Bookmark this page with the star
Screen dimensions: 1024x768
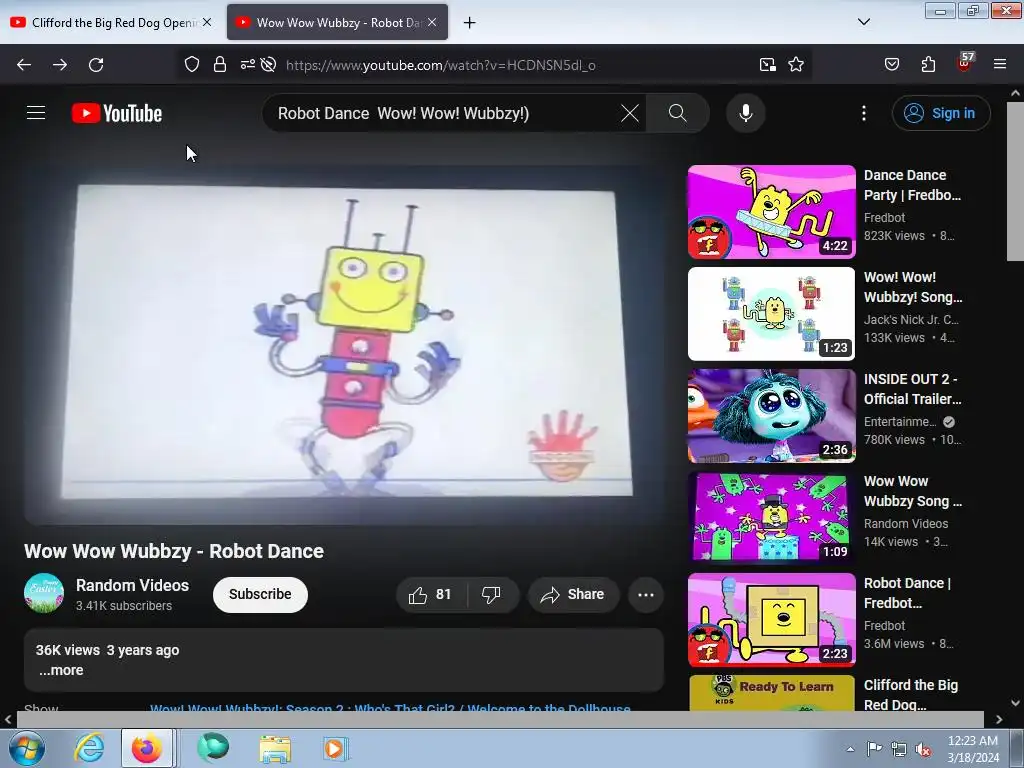point(795,65)
